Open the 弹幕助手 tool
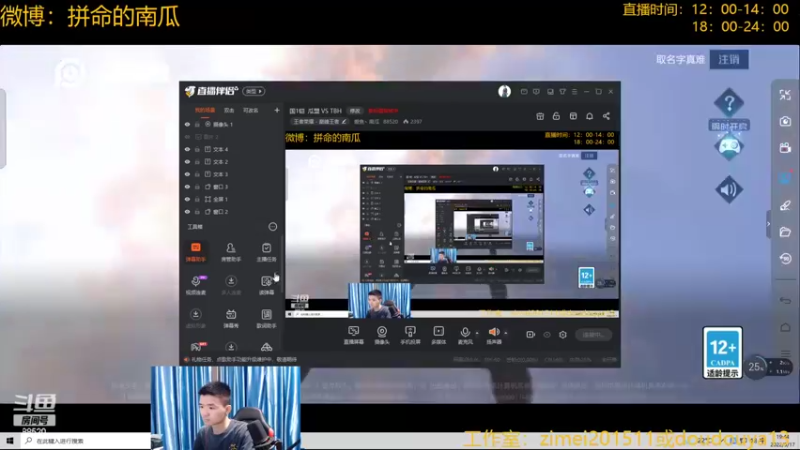 tap(195, 252)
